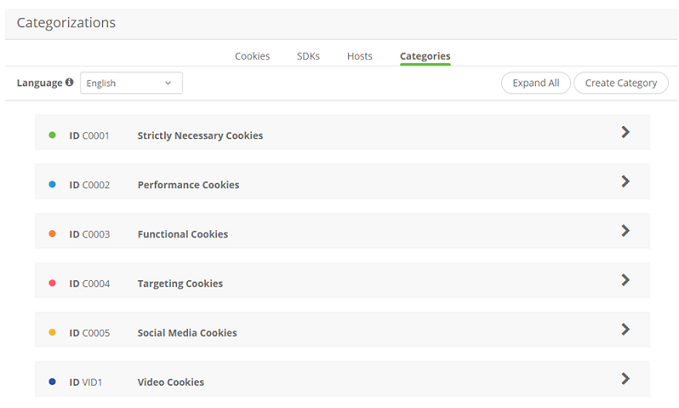Viewport: 679px width, 408px height.
Task: Click the Create Category button
Action: pos(621,83)
